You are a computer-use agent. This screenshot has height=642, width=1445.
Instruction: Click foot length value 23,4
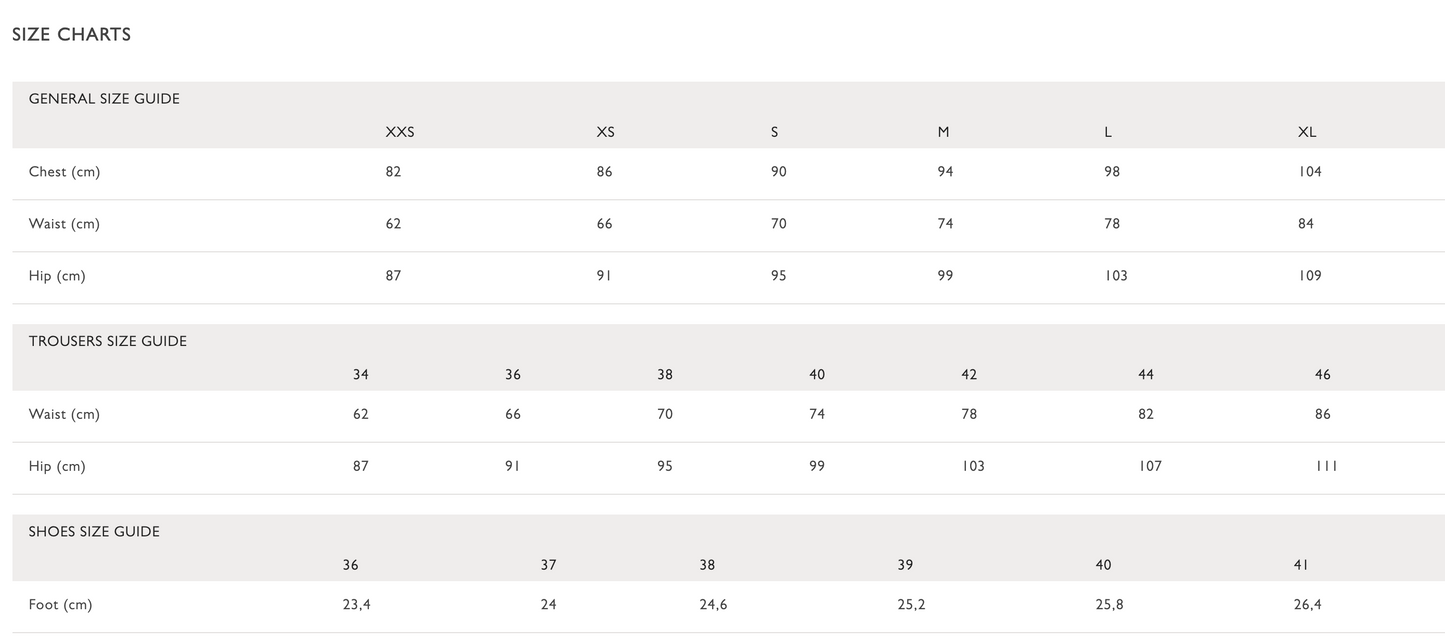click(x=356, y=605)
